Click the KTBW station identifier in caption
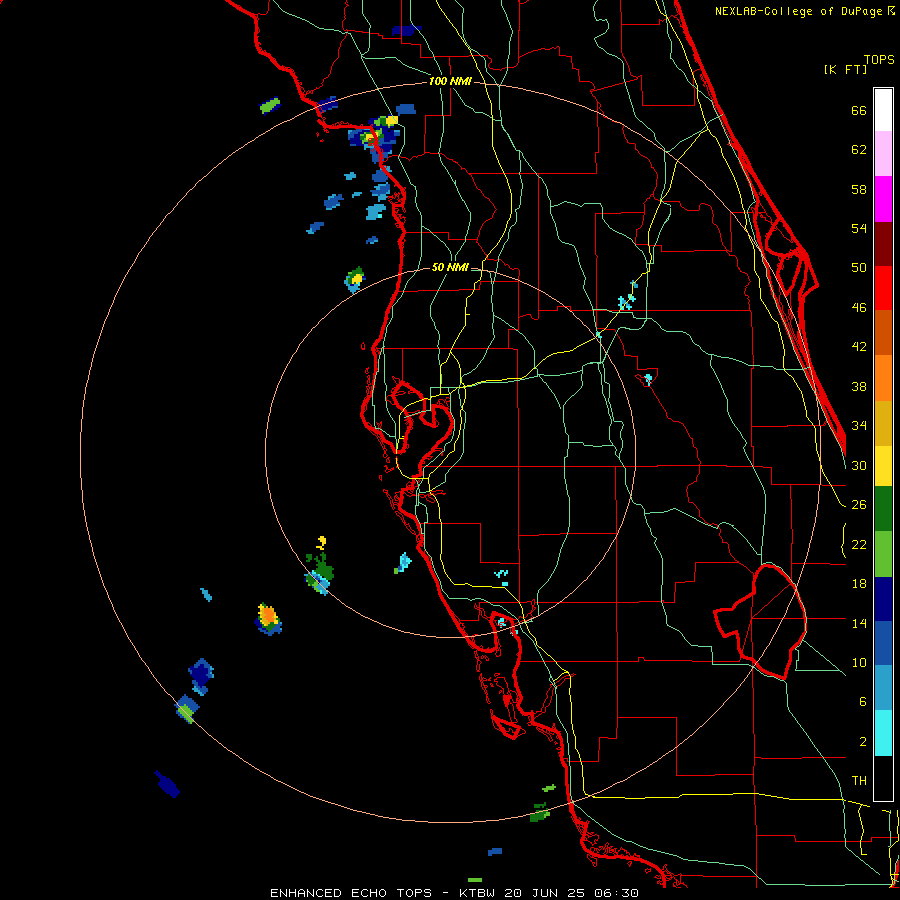Viewport: 900px width, 900px height. click(477, 893)
